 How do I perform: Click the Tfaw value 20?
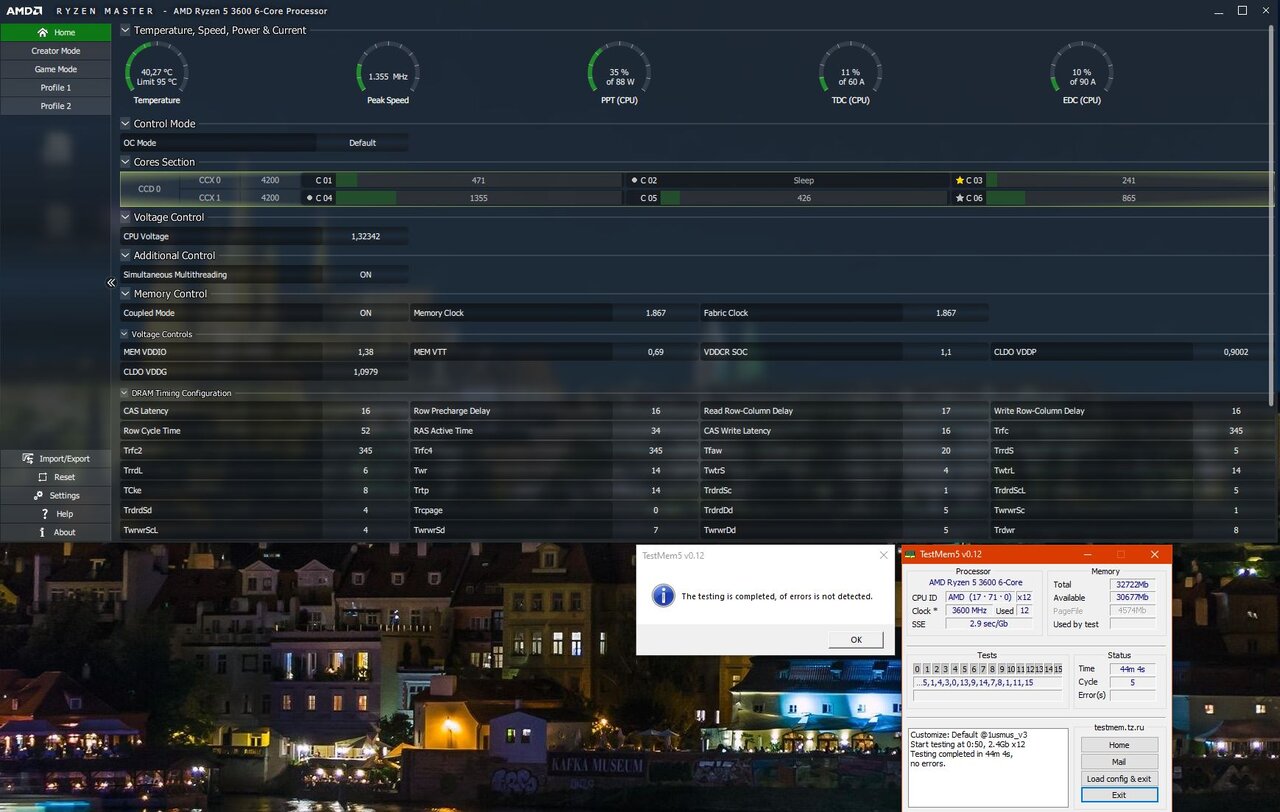[x=946, y=451]
